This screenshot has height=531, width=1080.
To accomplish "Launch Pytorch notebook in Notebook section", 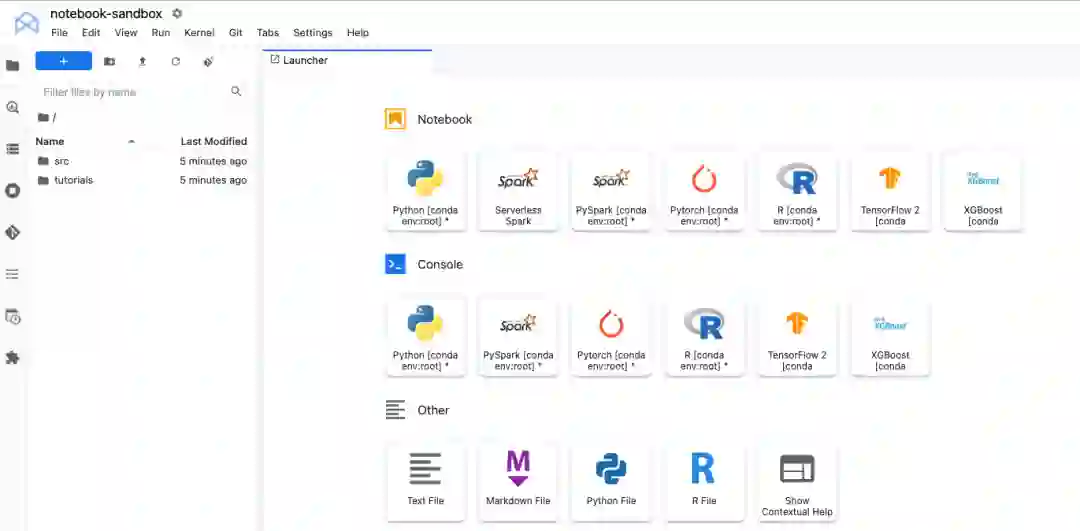I will coord(704,191).
